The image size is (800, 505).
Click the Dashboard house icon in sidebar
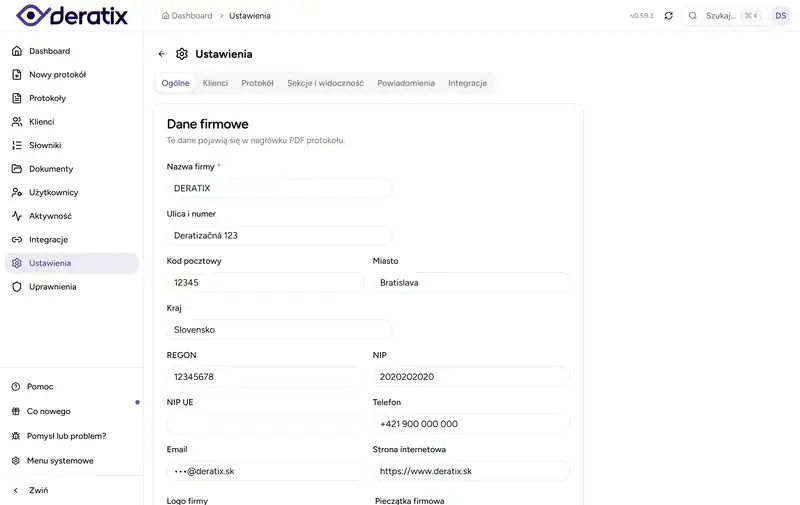(x=17, y=51)
